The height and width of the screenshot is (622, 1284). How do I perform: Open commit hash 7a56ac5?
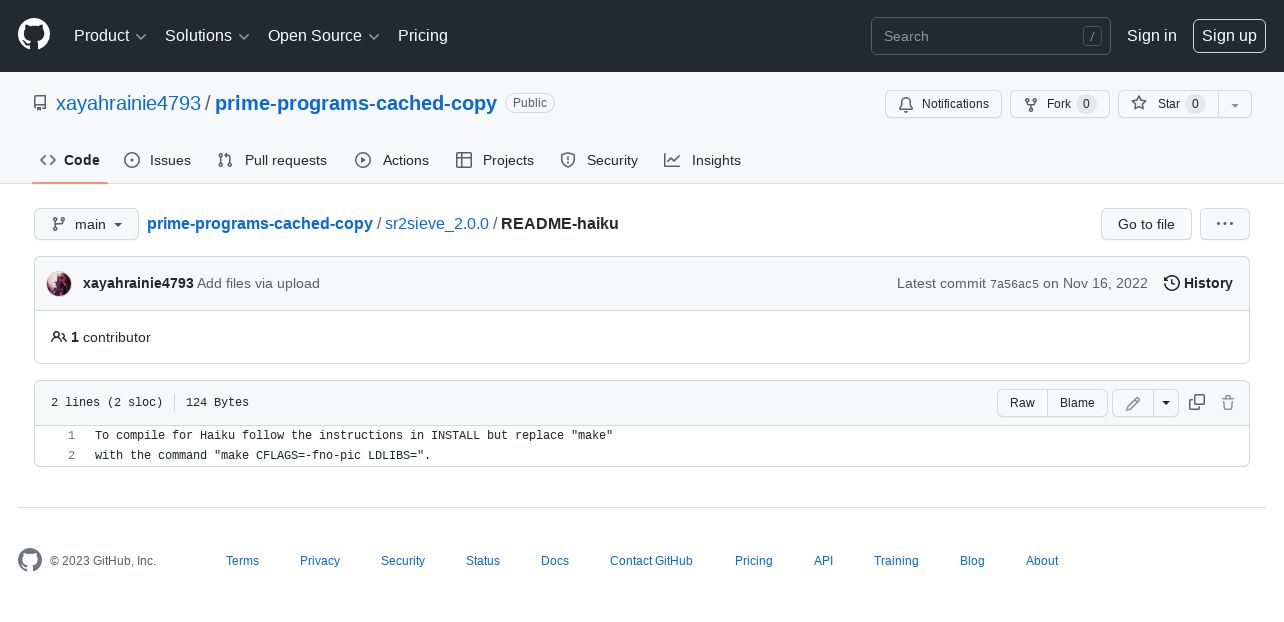point(1014,284)
